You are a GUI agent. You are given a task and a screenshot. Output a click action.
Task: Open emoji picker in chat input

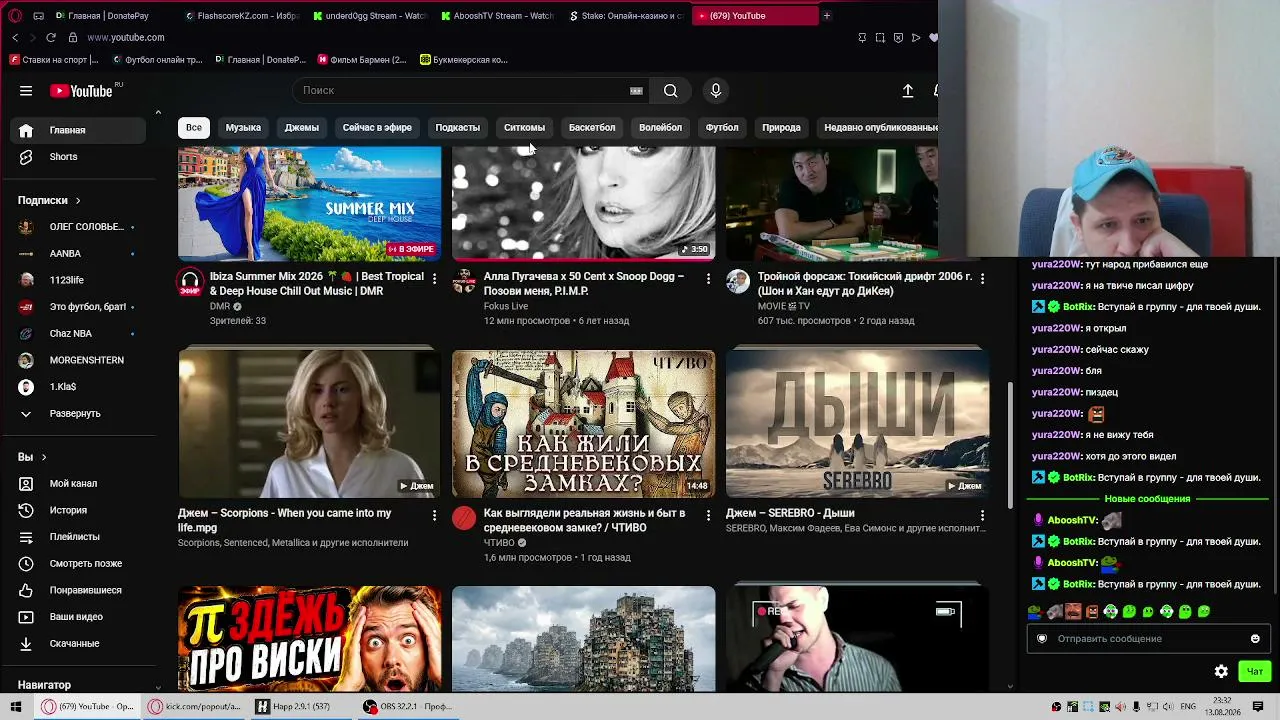coord(1255,639)
